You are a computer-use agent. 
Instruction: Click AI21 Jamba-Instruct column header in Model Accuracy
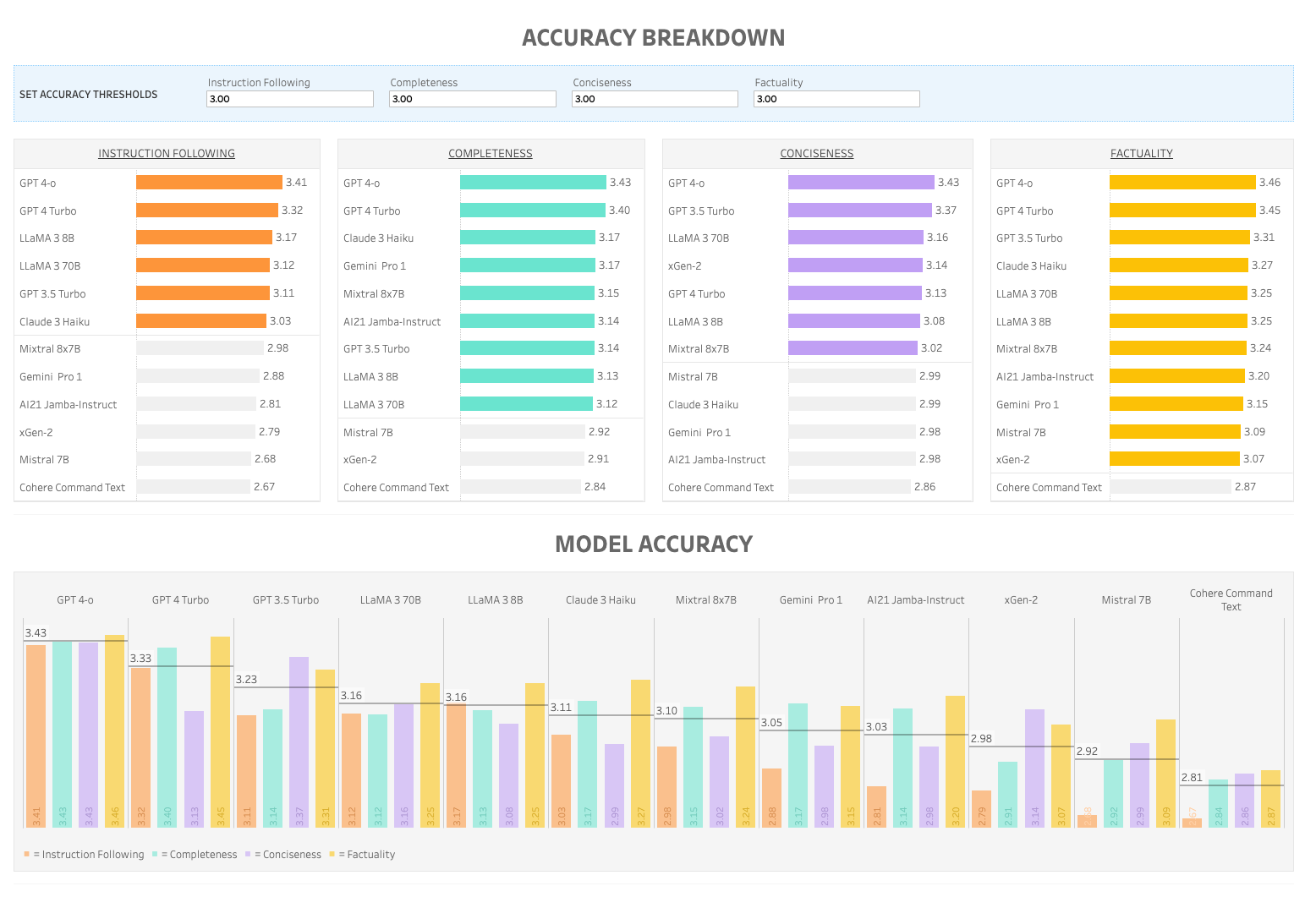(x=916, y=600)
